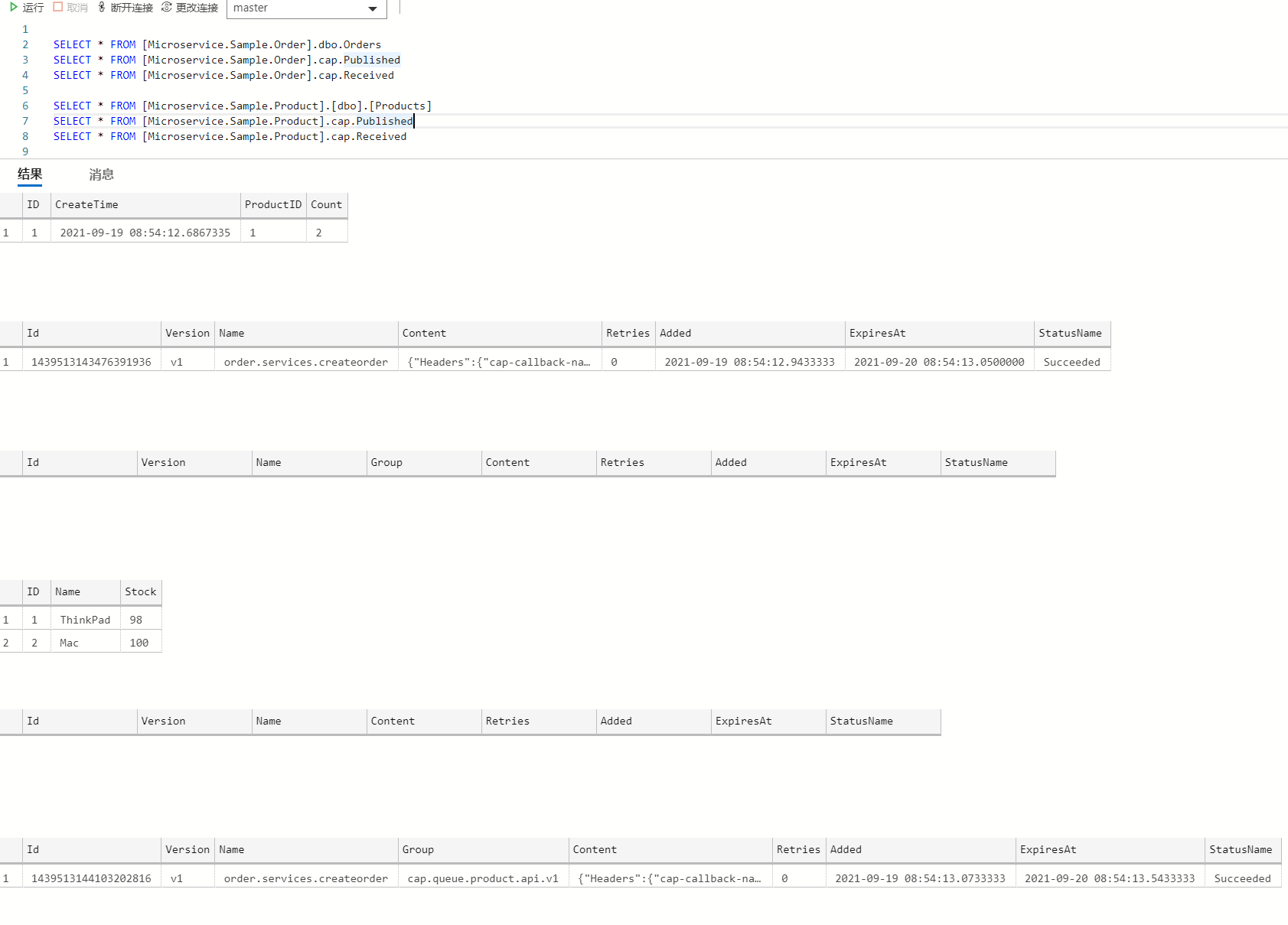The width and height of the screenshot is (1288, 925).
Task: Click the Stock column header in Products grid
Action: click(x=140, y=592)
